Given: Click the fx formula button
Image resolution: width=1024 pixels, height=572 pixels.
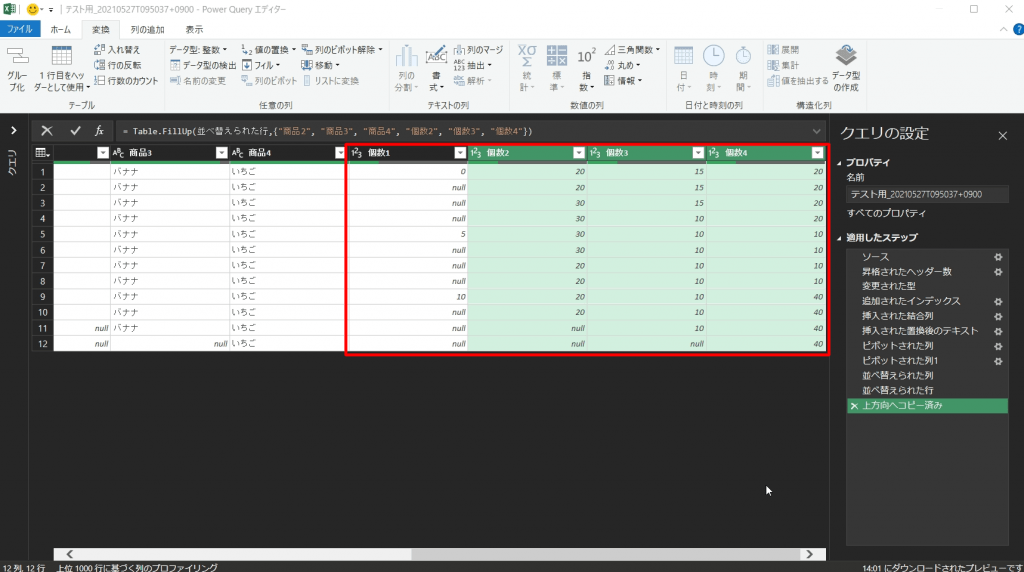Looking at the screenshot, I should (x=99, y=131).
